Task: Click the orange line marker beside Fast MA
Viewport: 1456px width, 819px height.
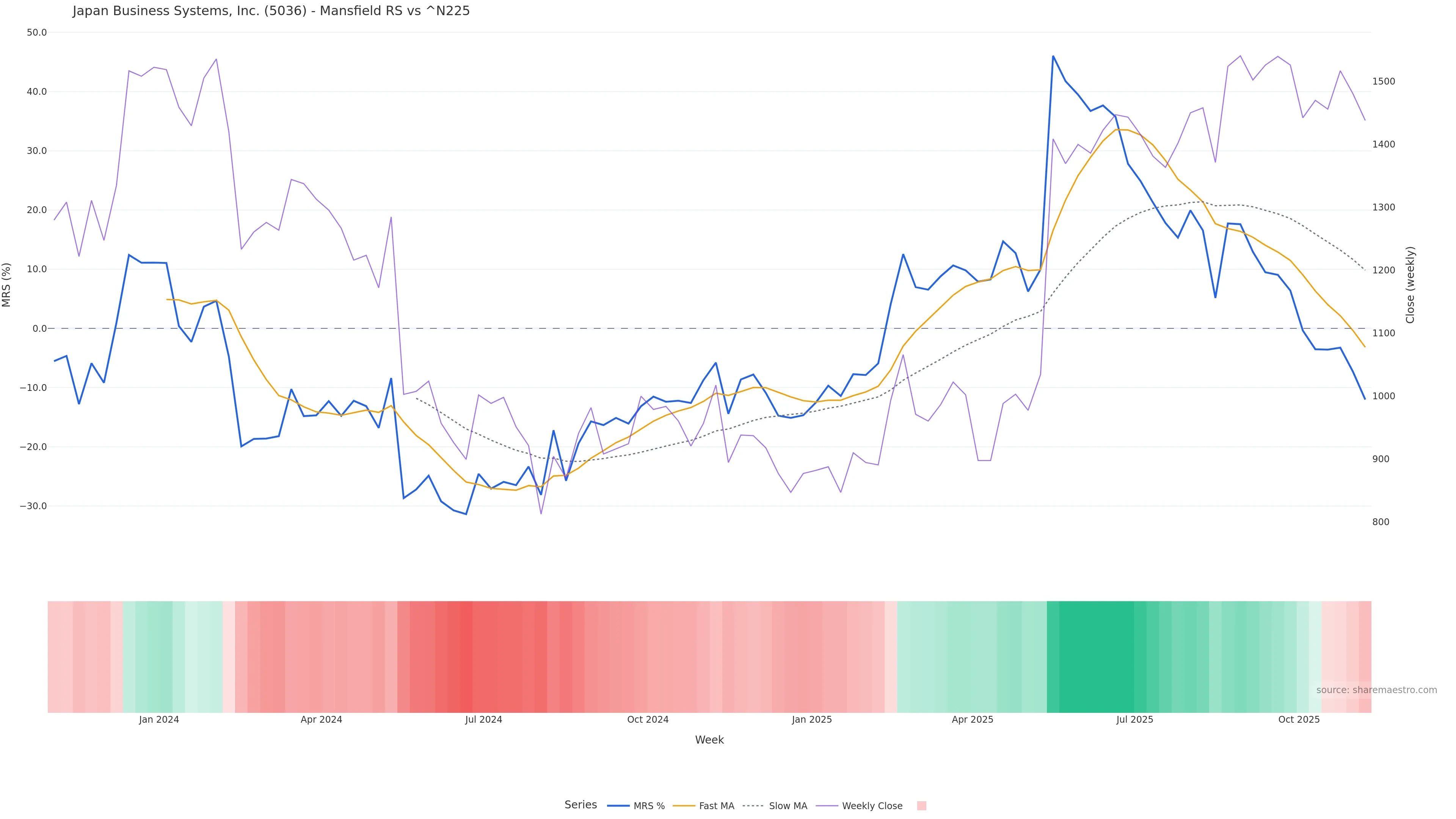Action: tap(684, 806)
